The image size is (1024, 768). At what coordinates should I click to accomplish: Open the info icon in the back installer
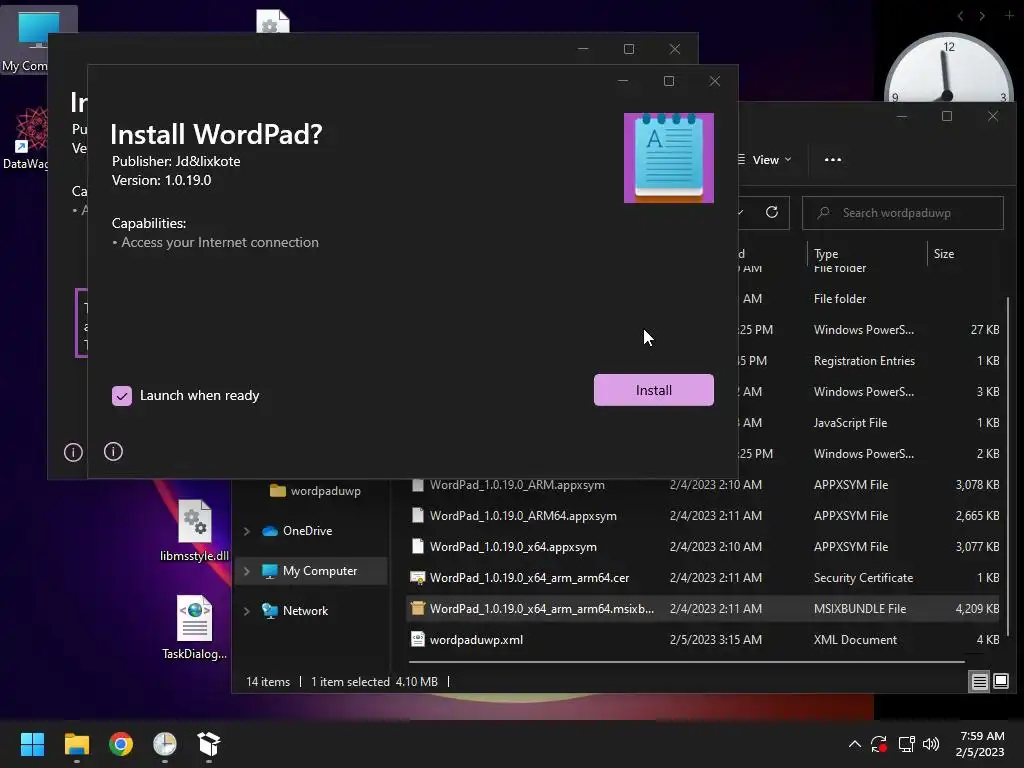click(x=73, y=452)
